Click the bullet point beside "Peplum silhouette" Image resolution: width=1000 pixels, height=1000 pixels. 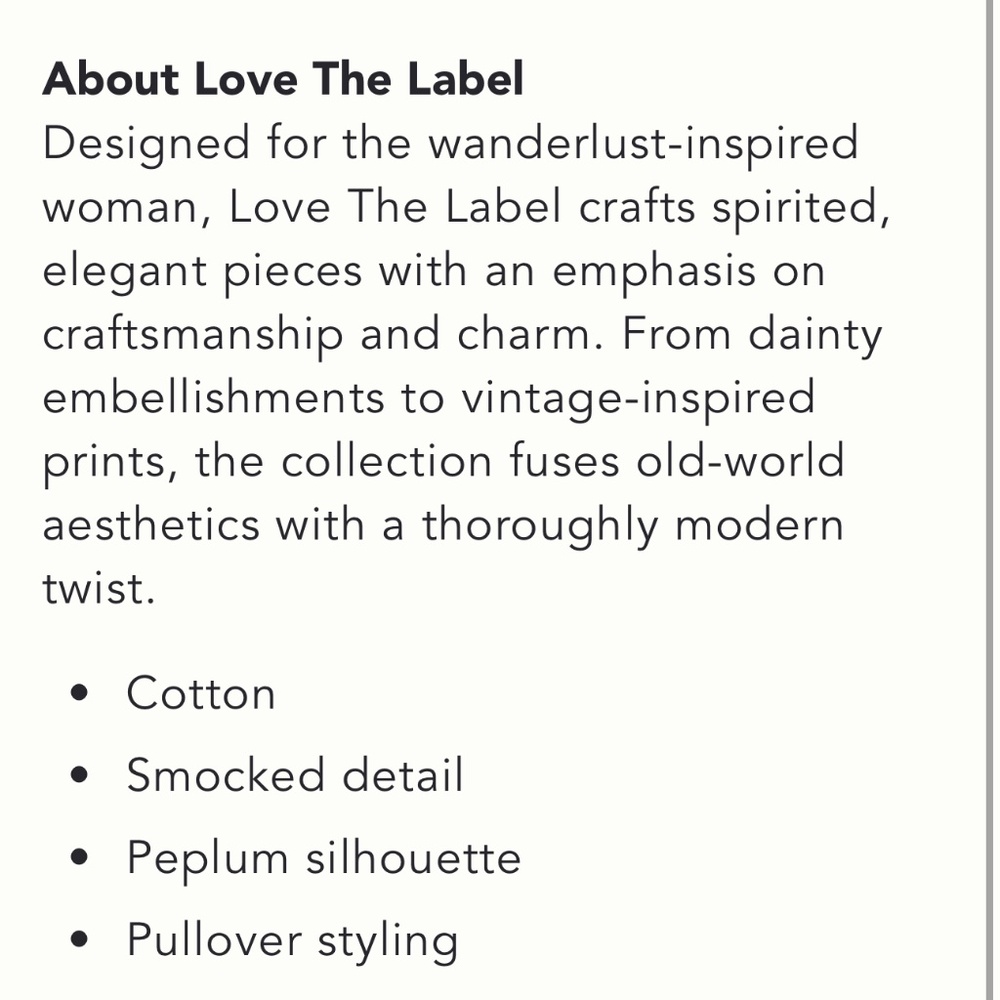click(x=82, y=859)
